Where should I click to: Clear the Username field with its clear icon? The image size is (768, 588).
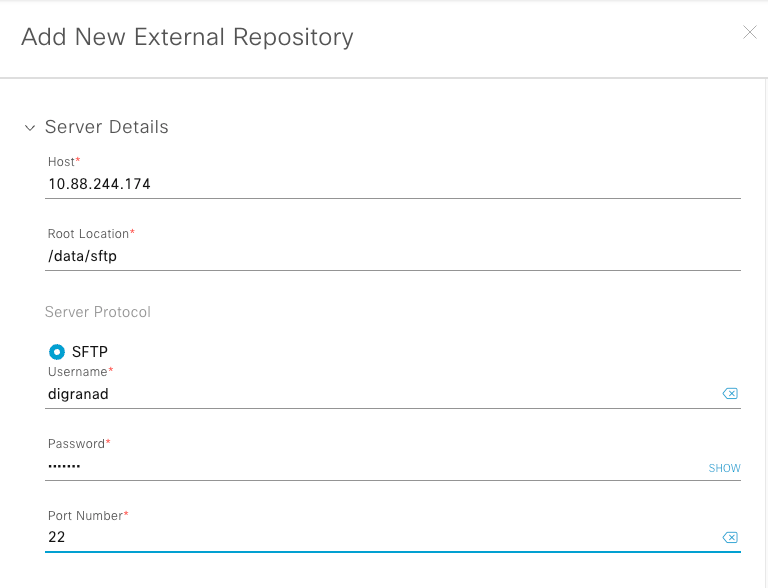730,394
